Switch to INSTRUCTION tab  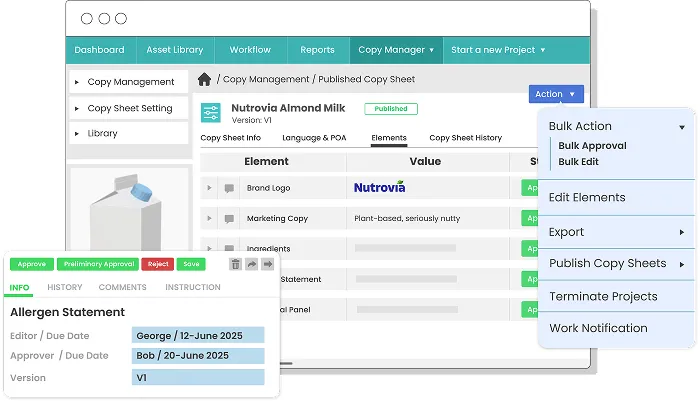click(x=193, y=287)
